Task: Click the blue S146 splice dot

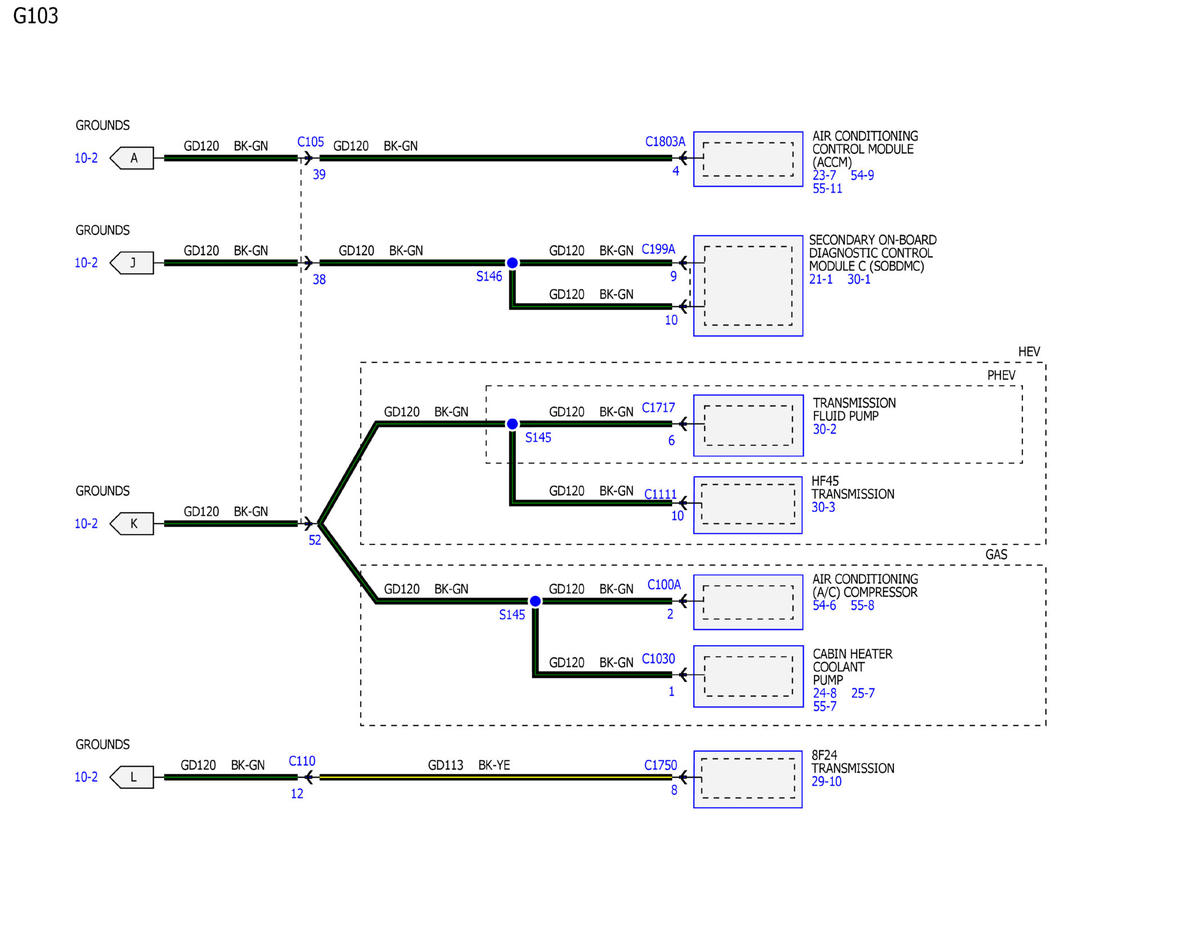Action: point(512,263)
